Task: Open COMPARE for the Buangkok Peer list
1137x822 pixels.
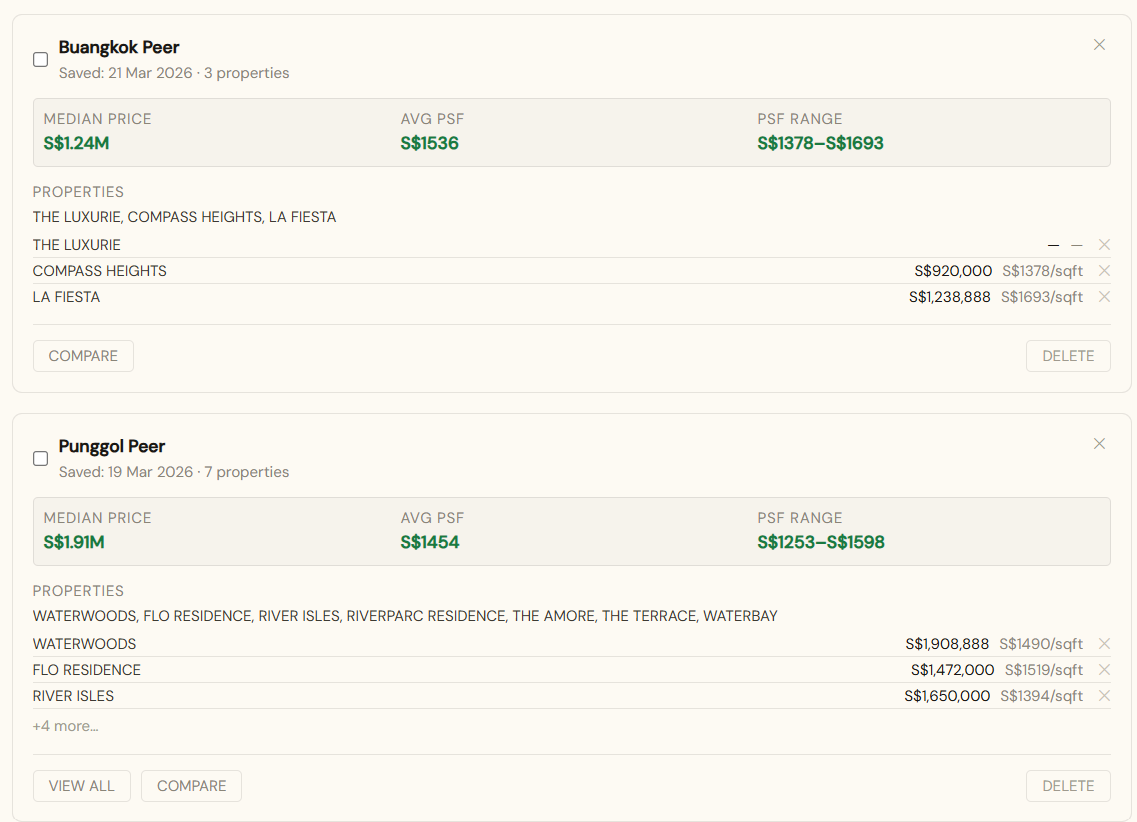Action: coord(83,355)
